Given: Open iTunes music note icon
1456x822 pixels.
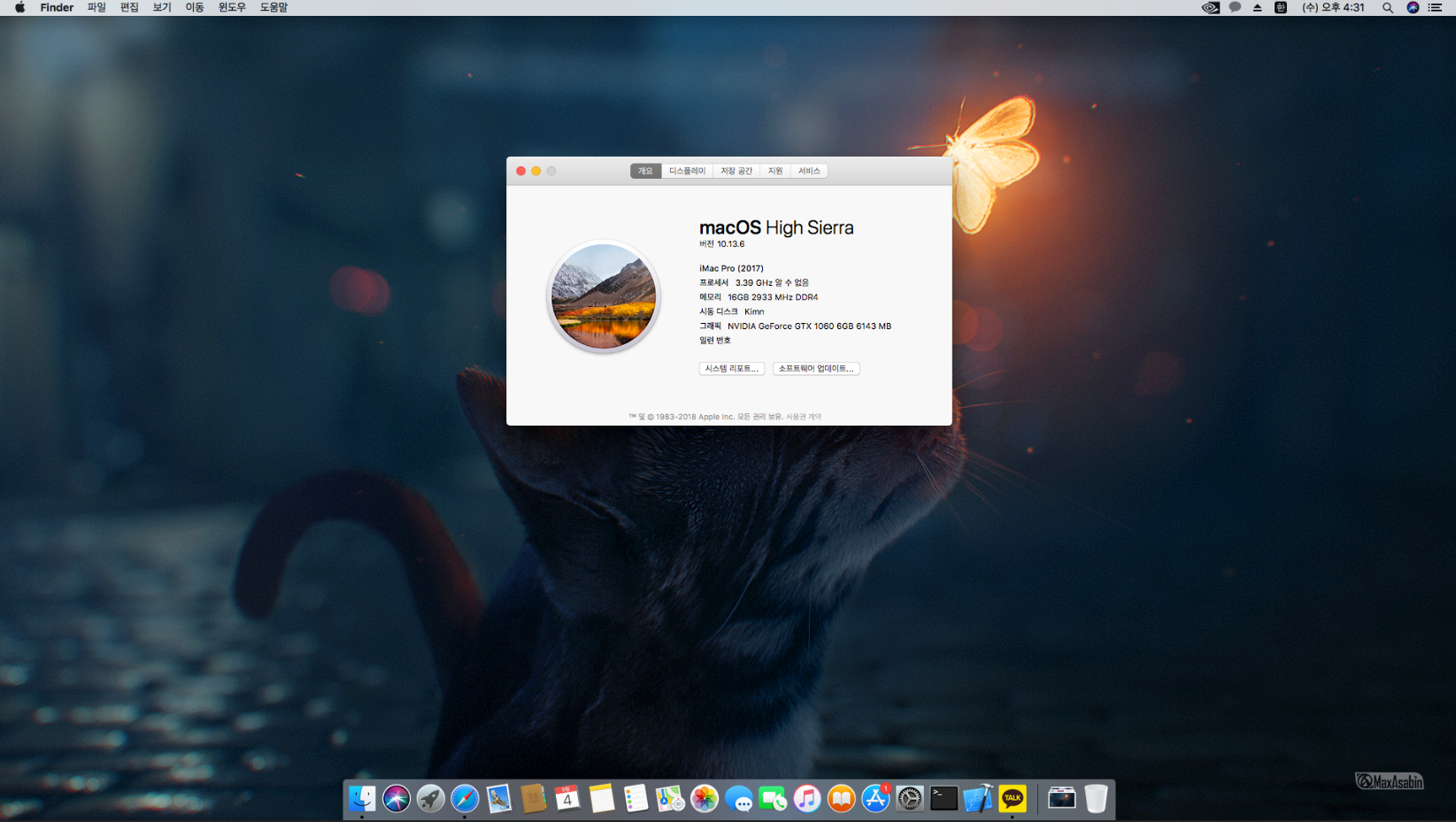Looking at the screenshot, I should coord(807,799).
